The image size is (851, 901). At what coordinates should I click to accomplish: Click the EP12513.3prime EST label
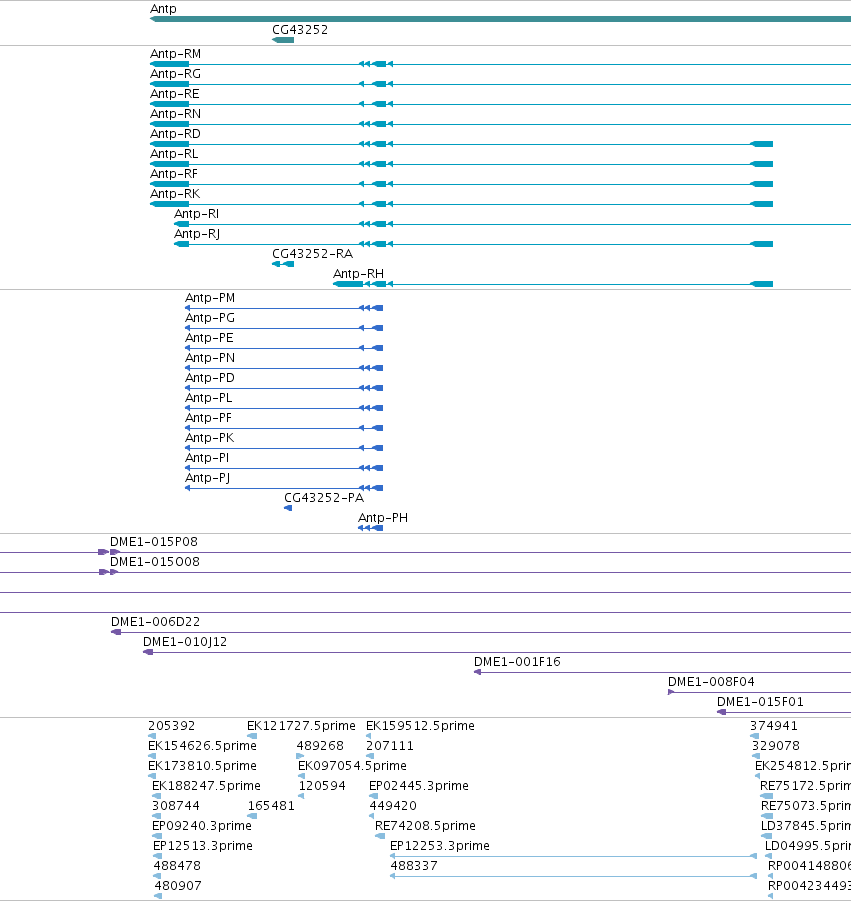coord(203,846)
